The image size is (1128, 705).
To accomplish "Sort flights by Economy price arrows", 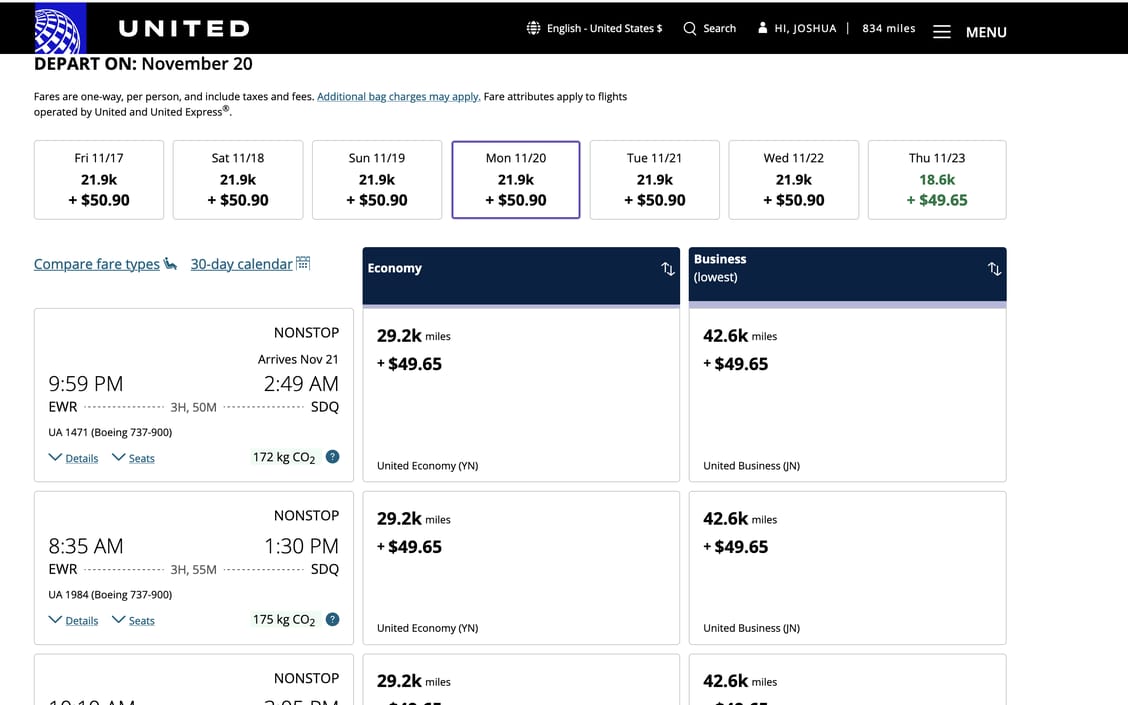I will point(668,269).
